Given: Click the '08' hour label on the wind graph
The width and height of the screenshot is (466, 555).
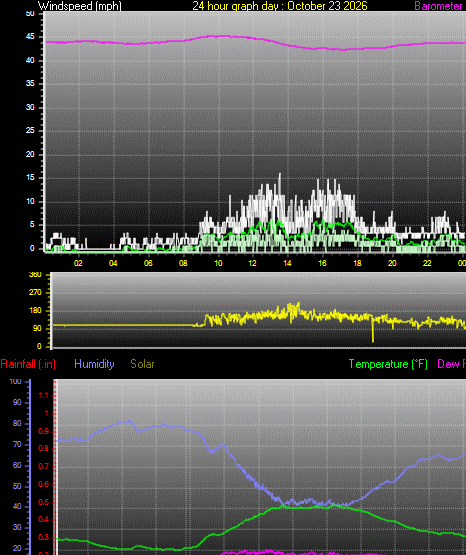Looking at the screenshot, I should (x=183, y=263).
